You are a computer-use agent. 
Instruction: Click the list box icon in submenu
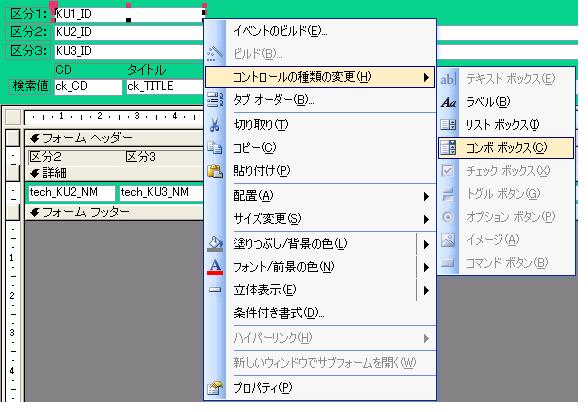click(448, 124)
